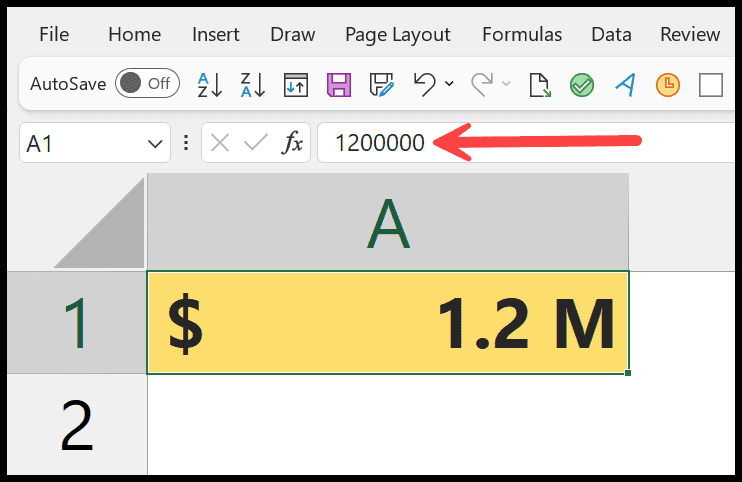Click the orange clock icon

[x=668, y=85]
